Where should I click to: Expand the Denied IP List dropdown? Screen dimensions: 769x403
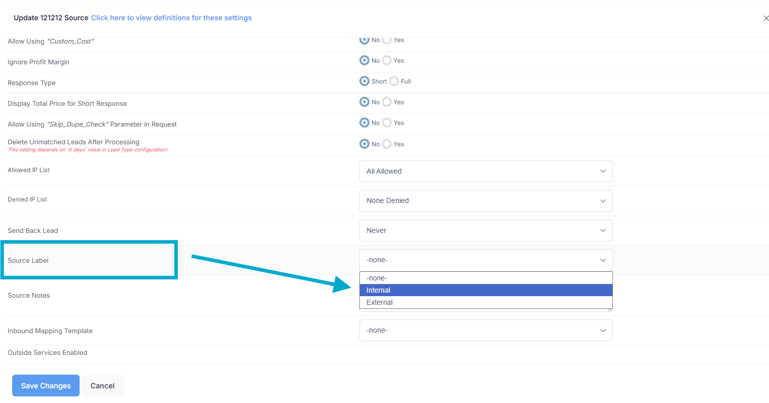pos(485,201)
